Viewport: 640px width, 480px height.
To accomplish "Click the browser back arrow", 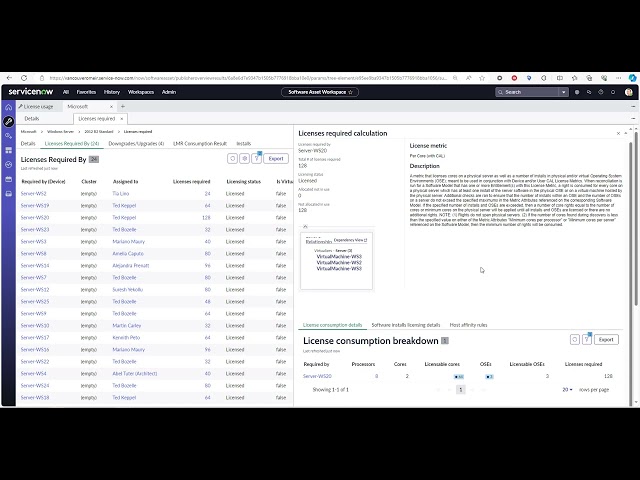I will click(x=9, y=78).
